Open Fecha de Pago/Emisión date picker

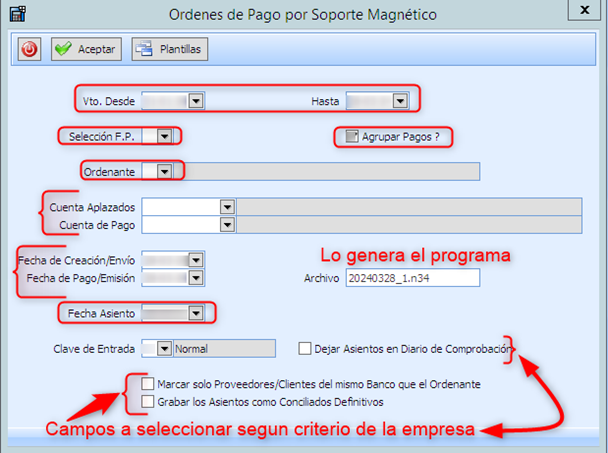coord(196,278)
